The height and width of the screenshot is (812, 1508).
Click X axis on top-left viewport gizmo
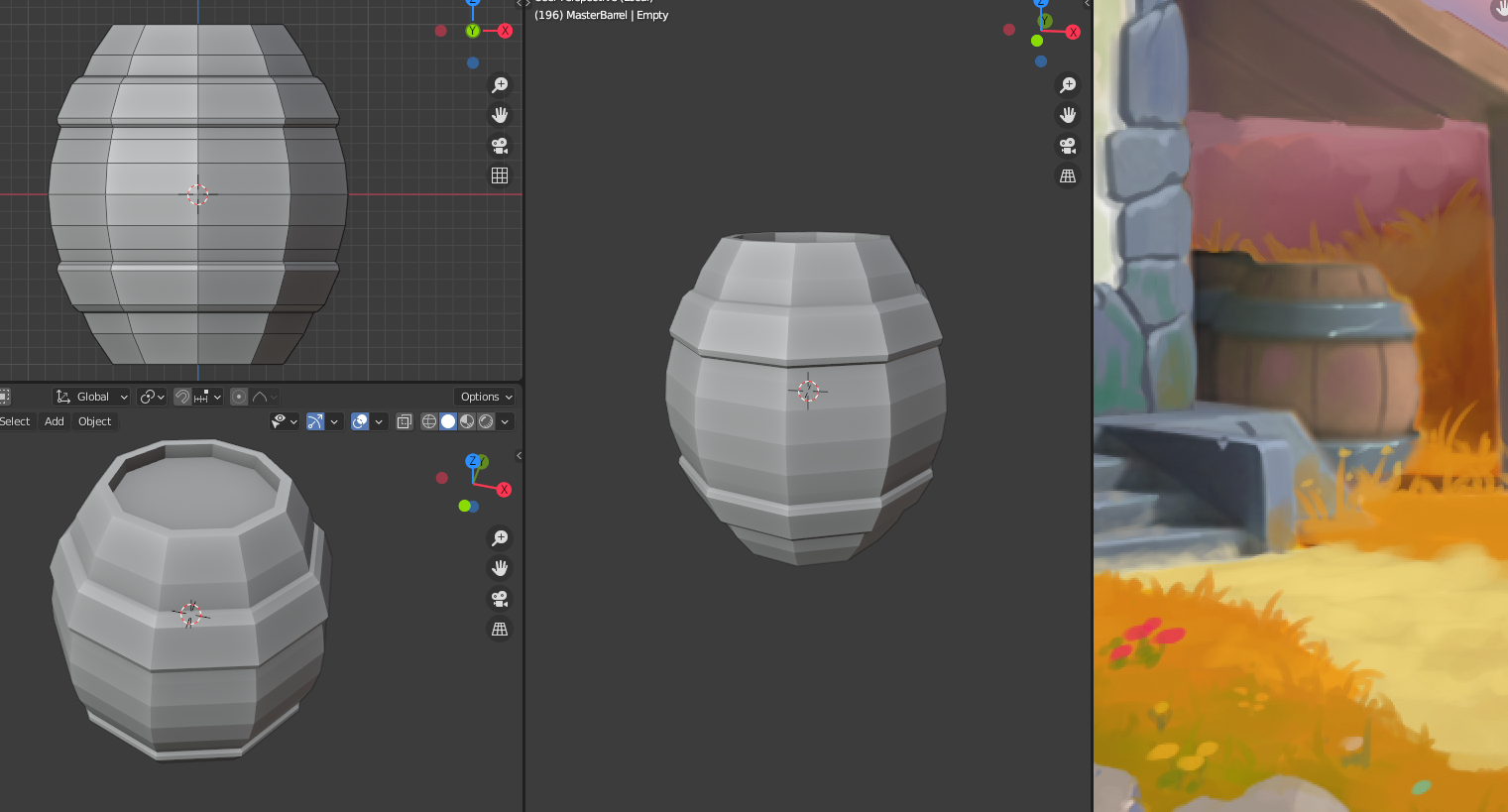click(505, 31)
